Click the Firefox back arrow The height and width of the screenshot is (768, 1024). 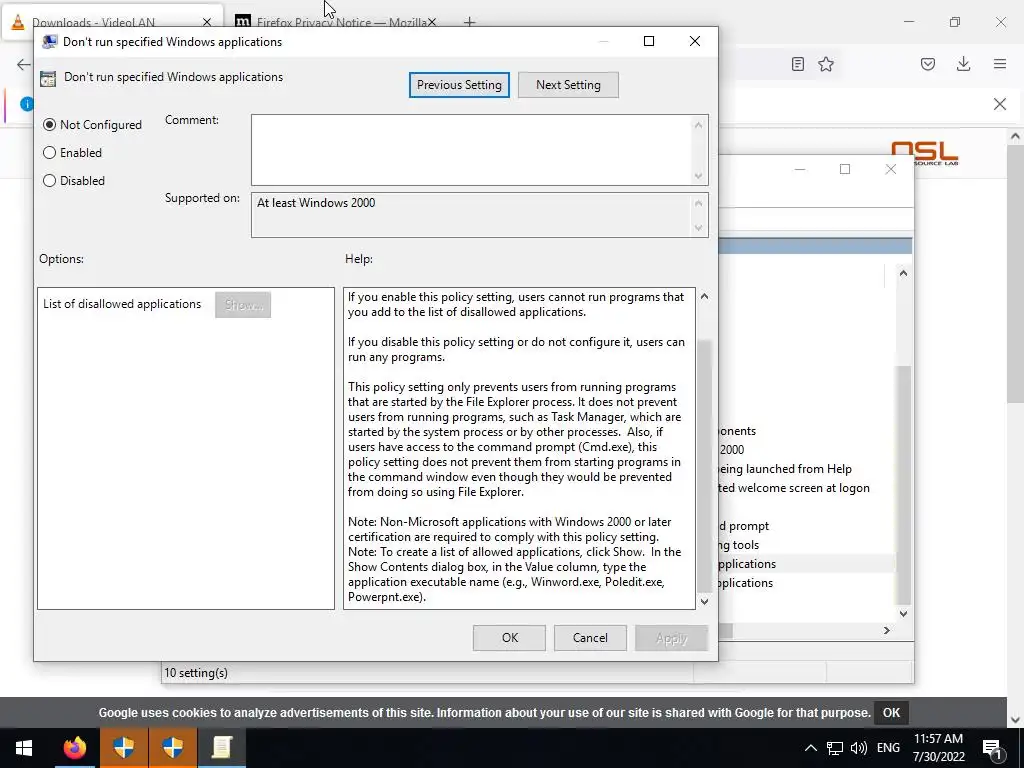click(x=24, y=64)
